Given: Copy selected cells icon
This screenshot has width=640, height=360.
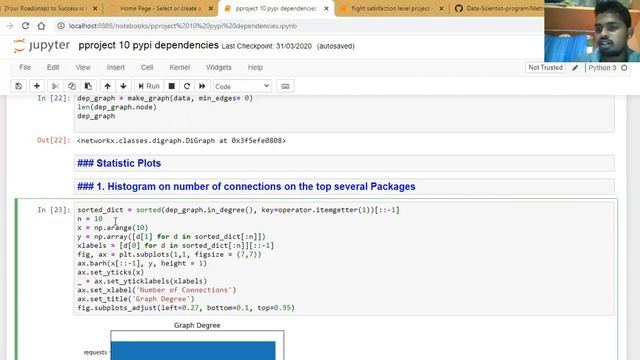Looking at the screenshot, I should point(71,86).
